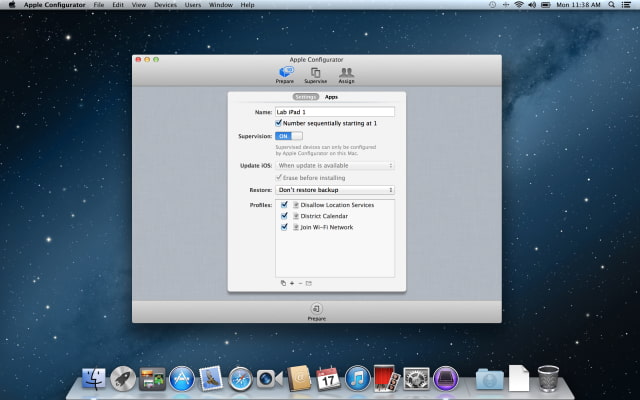Disable the Join Wi-Fi Network profile
The height and width of the screenshot is (400, 640).
285,227
